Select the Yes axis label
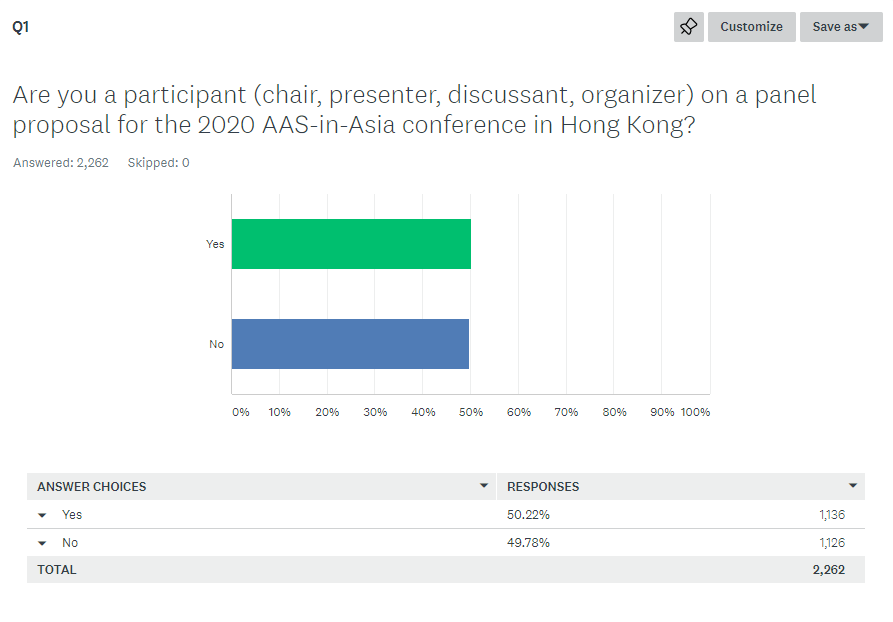This screenshot has width=893, height=622. pyautogui.click(x=215, y=244)
